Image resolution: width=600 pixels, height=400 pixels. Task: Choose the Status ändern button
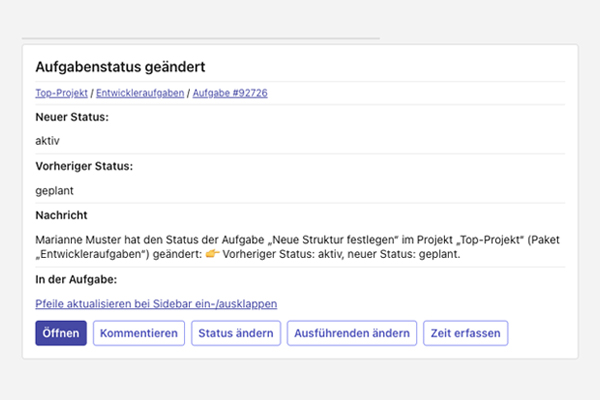click(x=236, y=333)
